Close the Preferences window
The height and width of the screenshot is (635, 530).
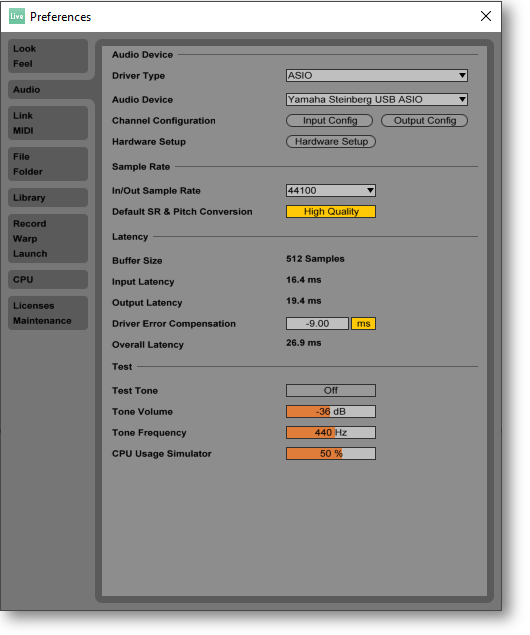(x=485, y=16)
